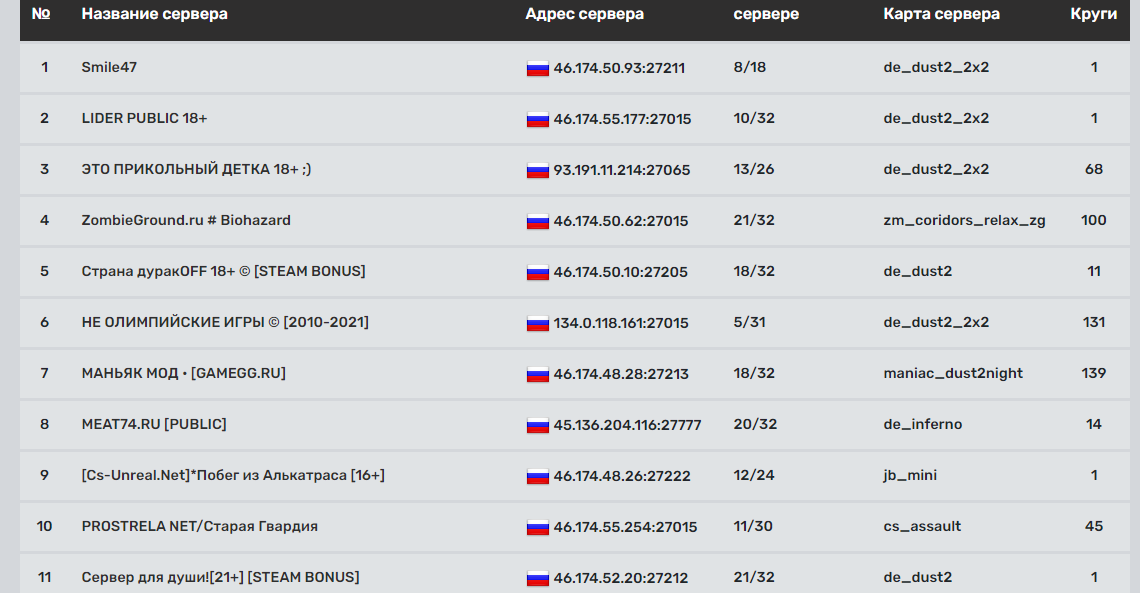Click the zm_coridors_relax_zg map name

(964, 220)
